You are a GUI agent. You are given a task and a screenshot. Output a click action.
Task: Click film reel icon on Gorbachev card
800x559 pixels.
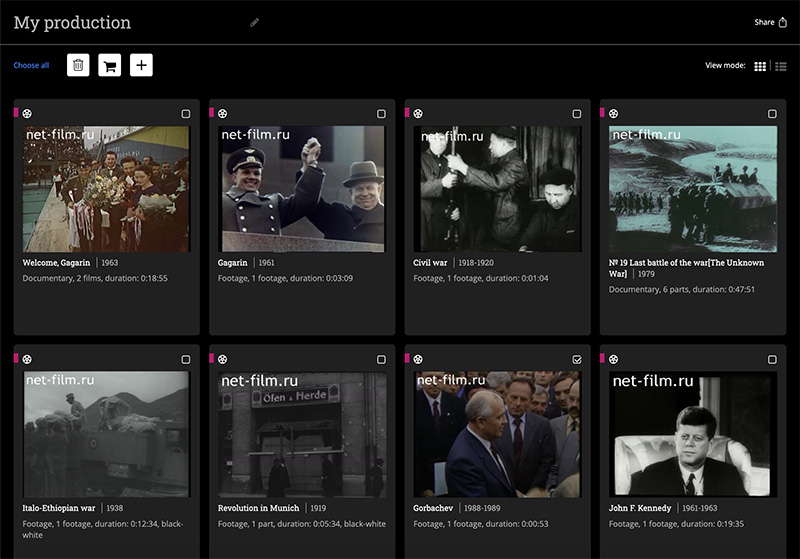(418, 359)
